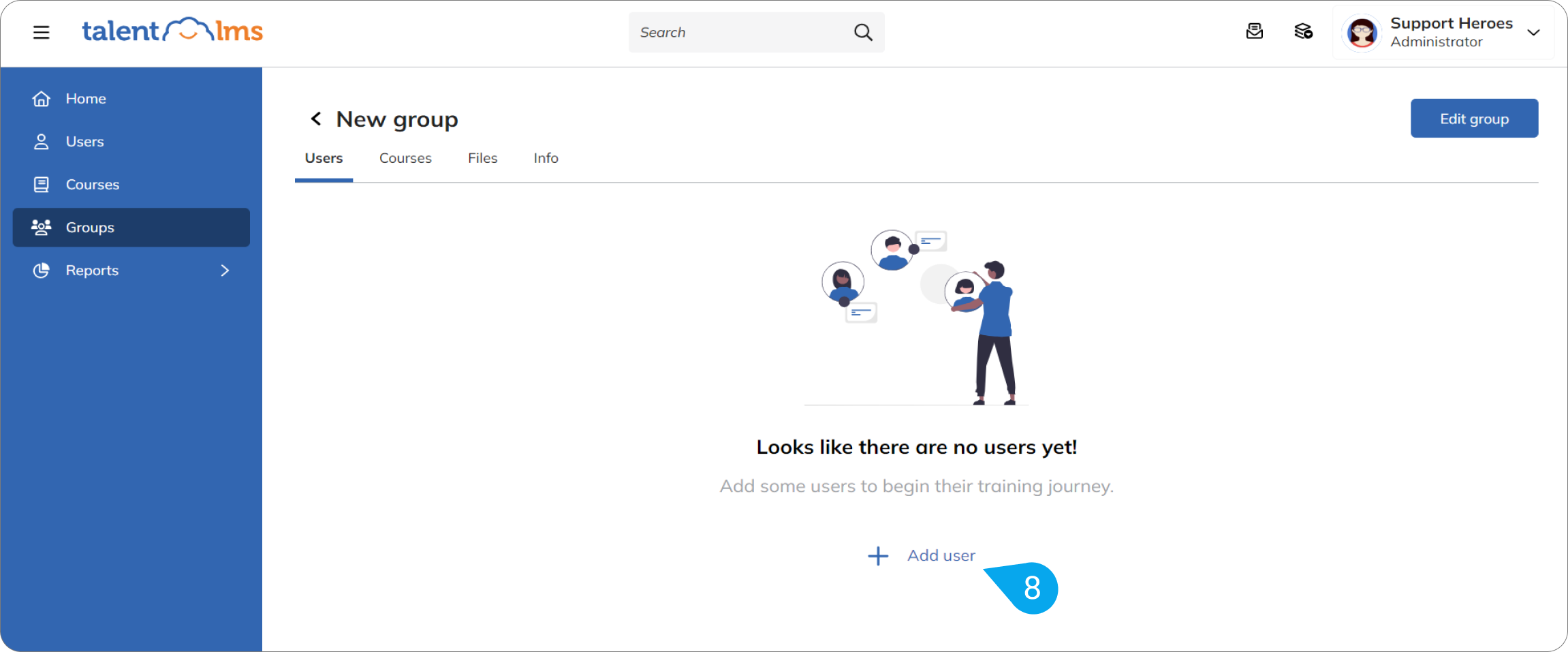Open the discussions icon in header
The image size is (1568, 652).
coord(1303,31)
